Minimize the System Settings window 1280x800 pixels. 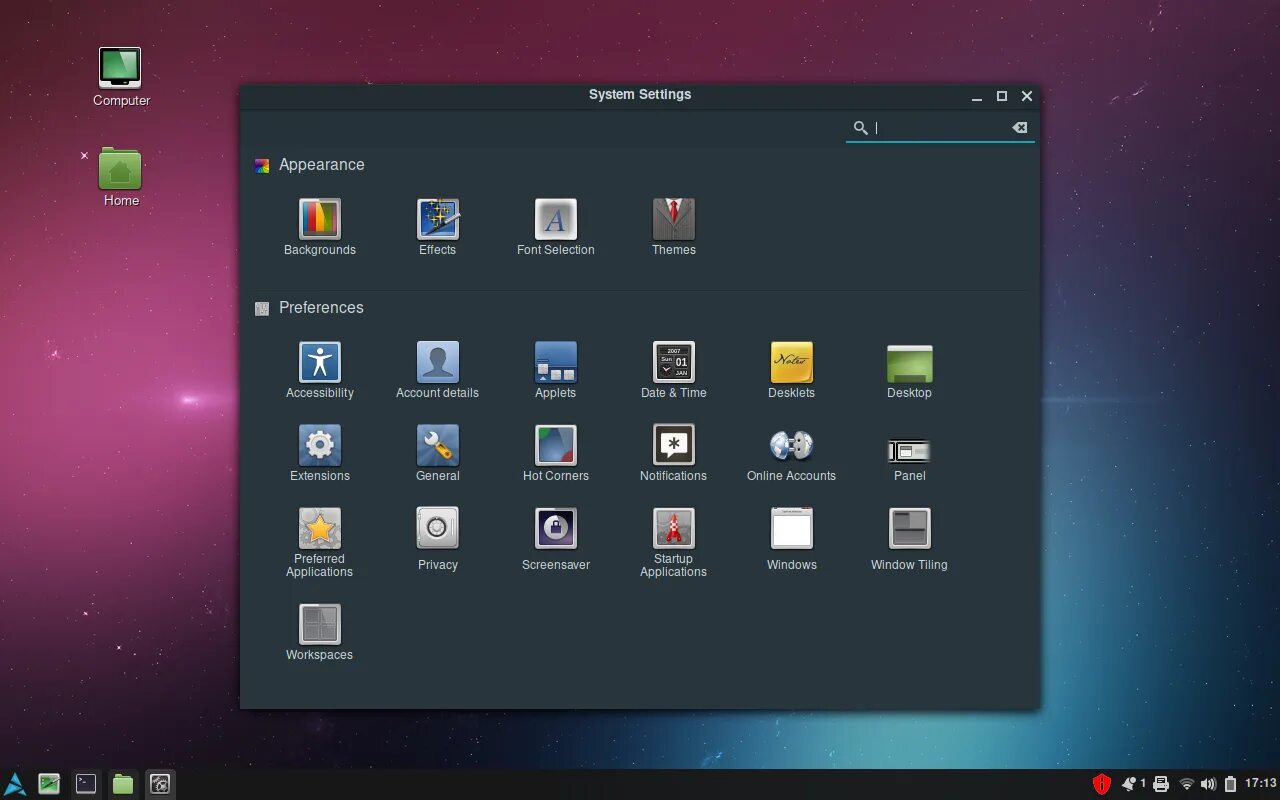977,97
